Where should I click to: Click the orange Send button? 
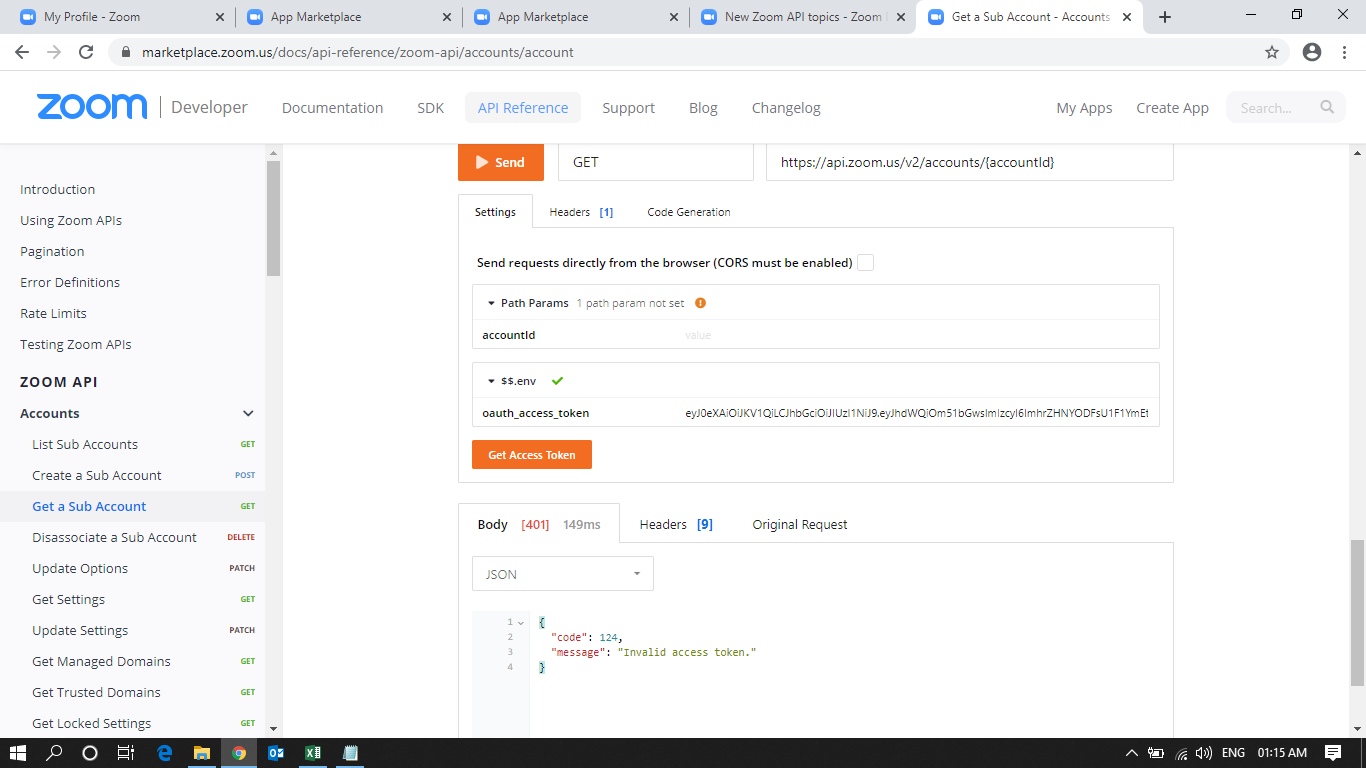(x=501, y=162)
